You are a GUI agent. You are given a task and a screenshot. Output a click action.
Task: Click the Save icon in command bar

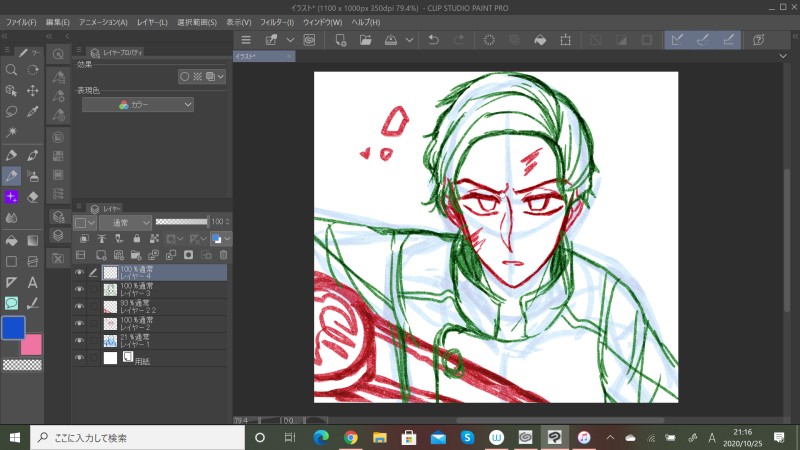tap(391, 40)
